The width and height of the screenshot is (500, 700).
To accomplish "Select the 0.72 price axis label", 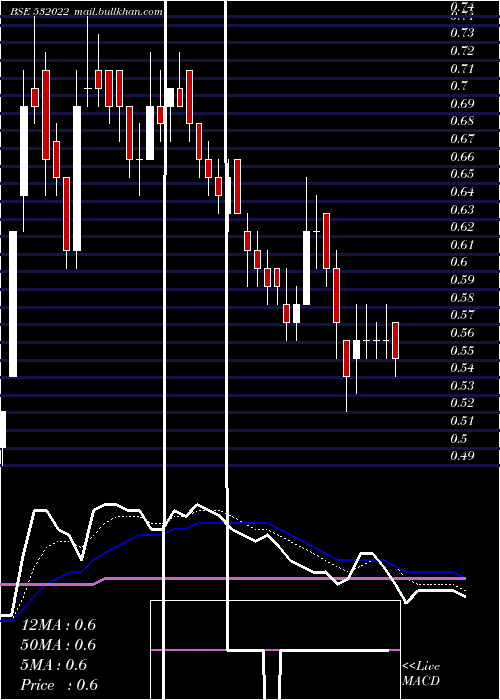I will point(462,51).
